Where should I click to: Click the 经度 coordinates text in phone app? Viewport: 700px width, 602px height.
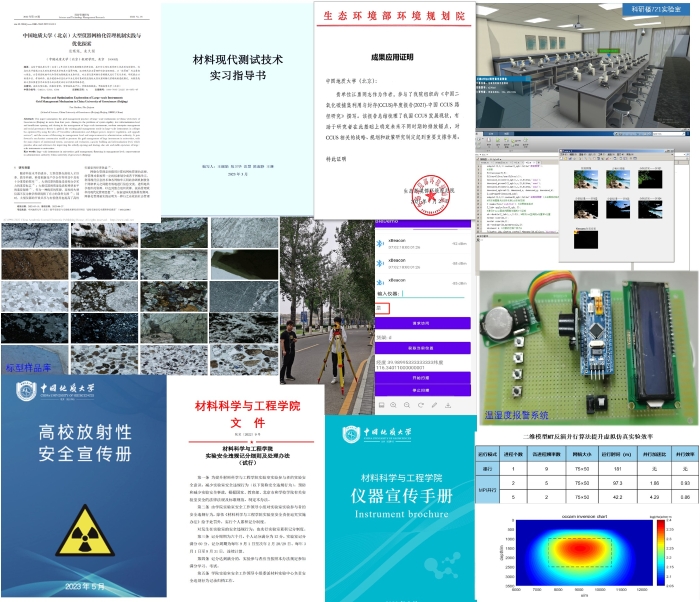click(409, 365)
